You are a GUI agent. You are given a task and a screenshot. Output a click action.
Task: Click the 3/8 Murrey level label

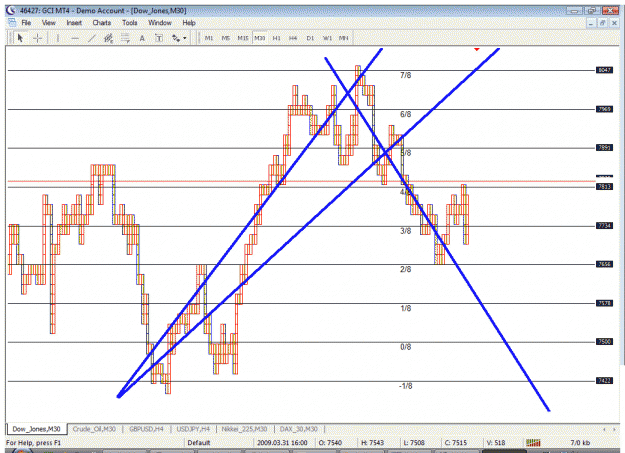tap(405, 231)
